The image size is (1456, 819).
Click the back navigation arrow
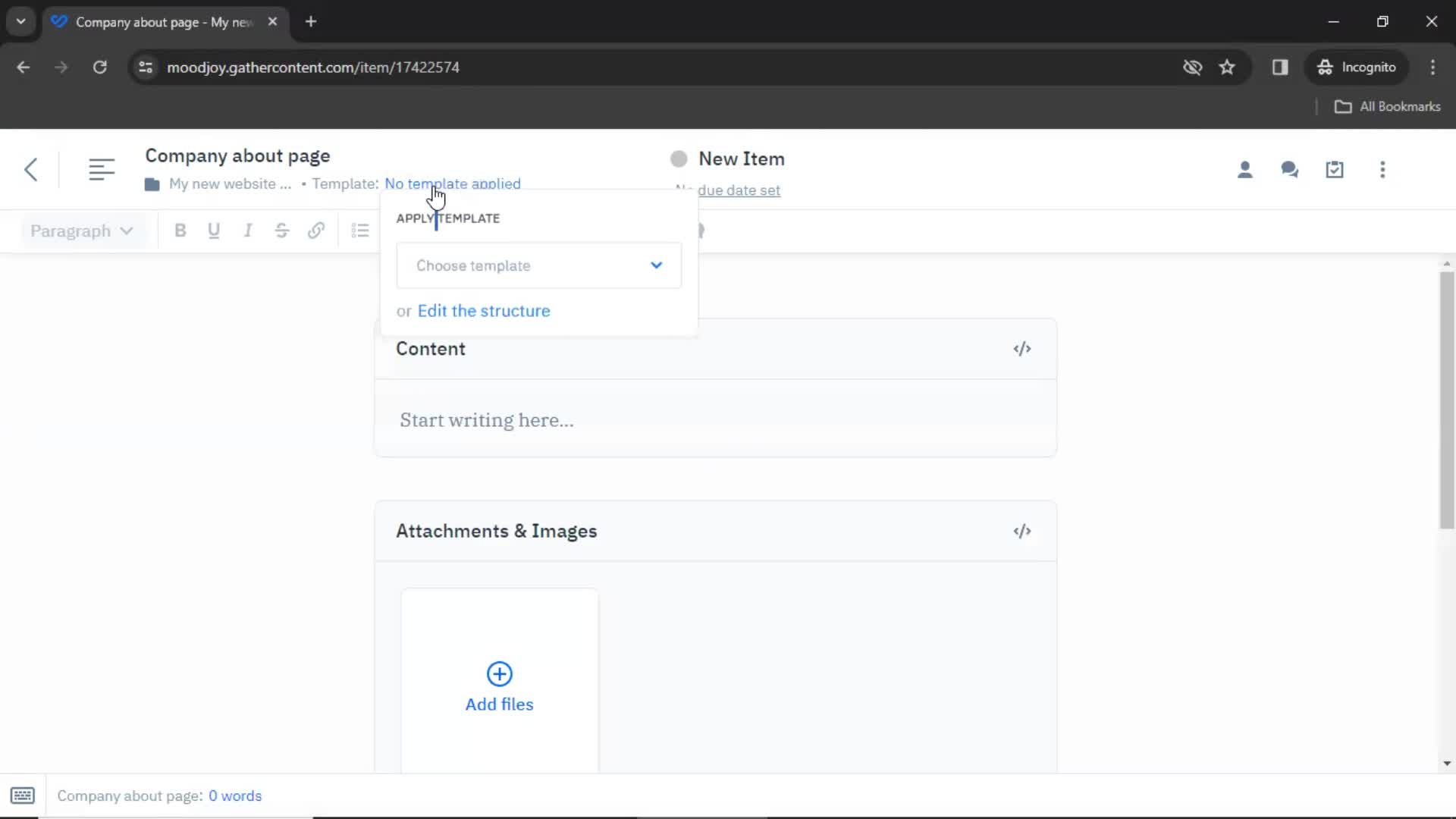(x=30, y=169)
